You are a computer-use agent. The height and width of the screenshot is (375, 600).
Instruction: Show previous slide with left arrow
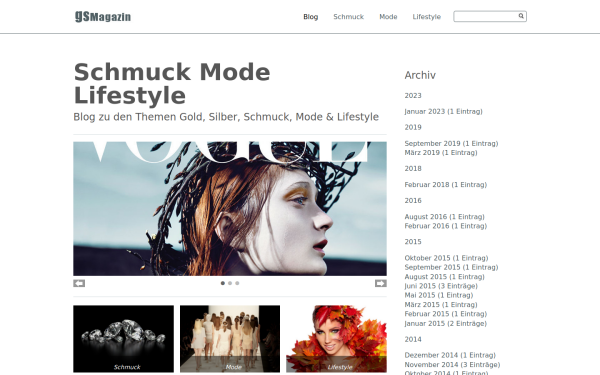point(79,283)
